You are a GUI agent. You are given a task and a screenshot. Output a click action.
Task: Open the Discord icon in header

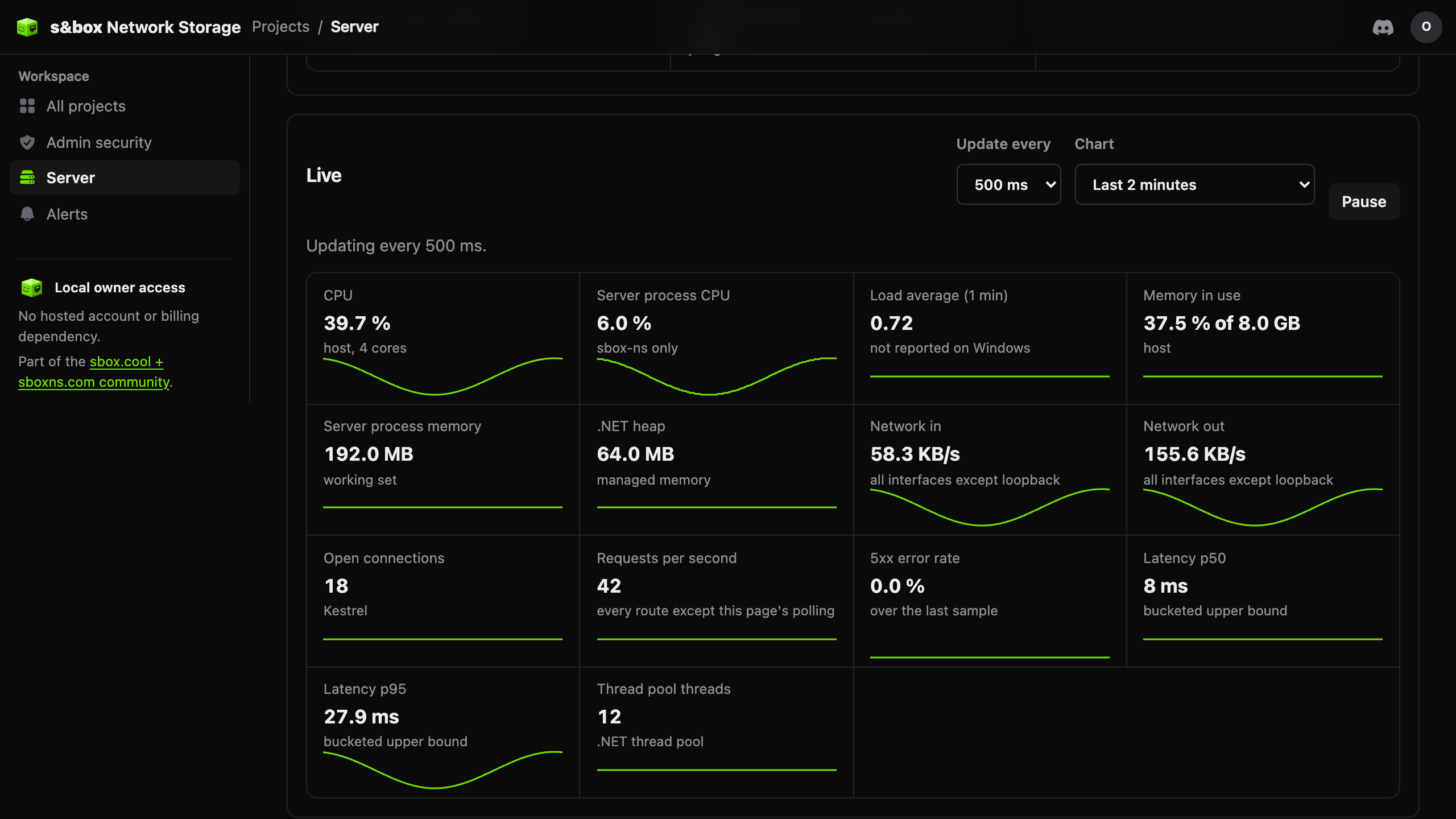(1383, 27)
